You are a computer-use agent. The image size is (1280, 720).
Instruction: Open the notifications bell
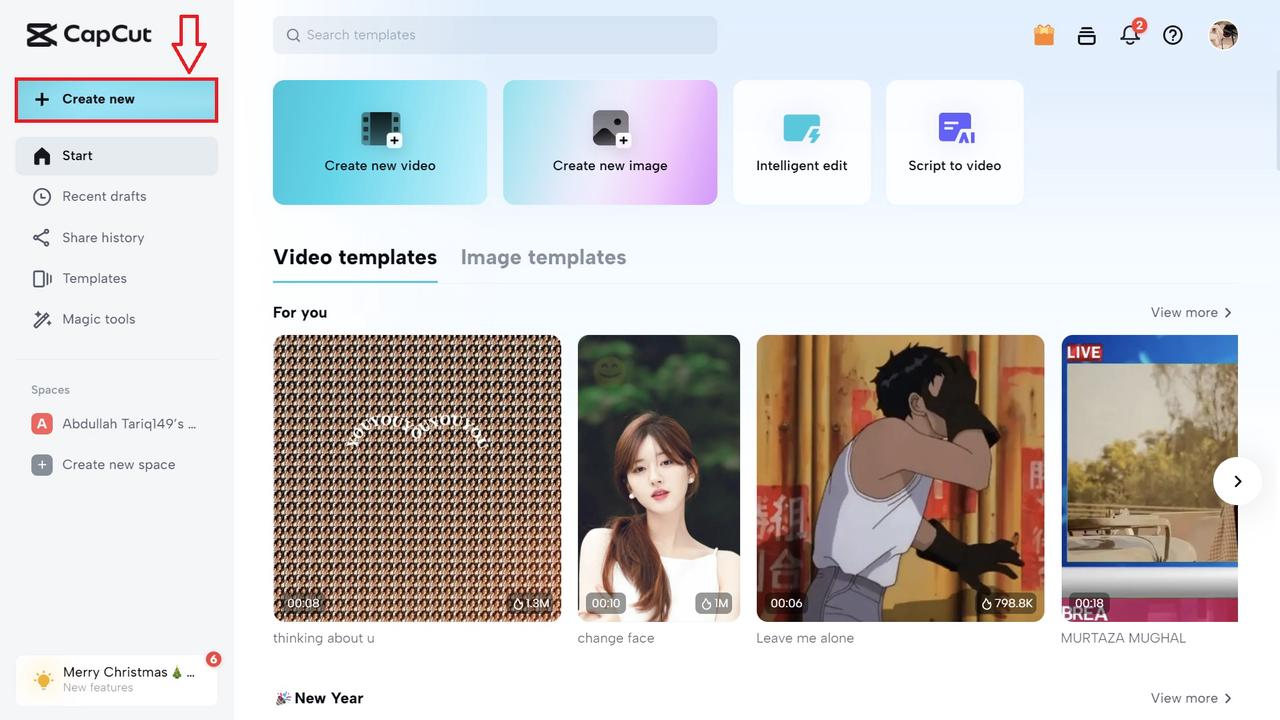tap(1130, 35)
